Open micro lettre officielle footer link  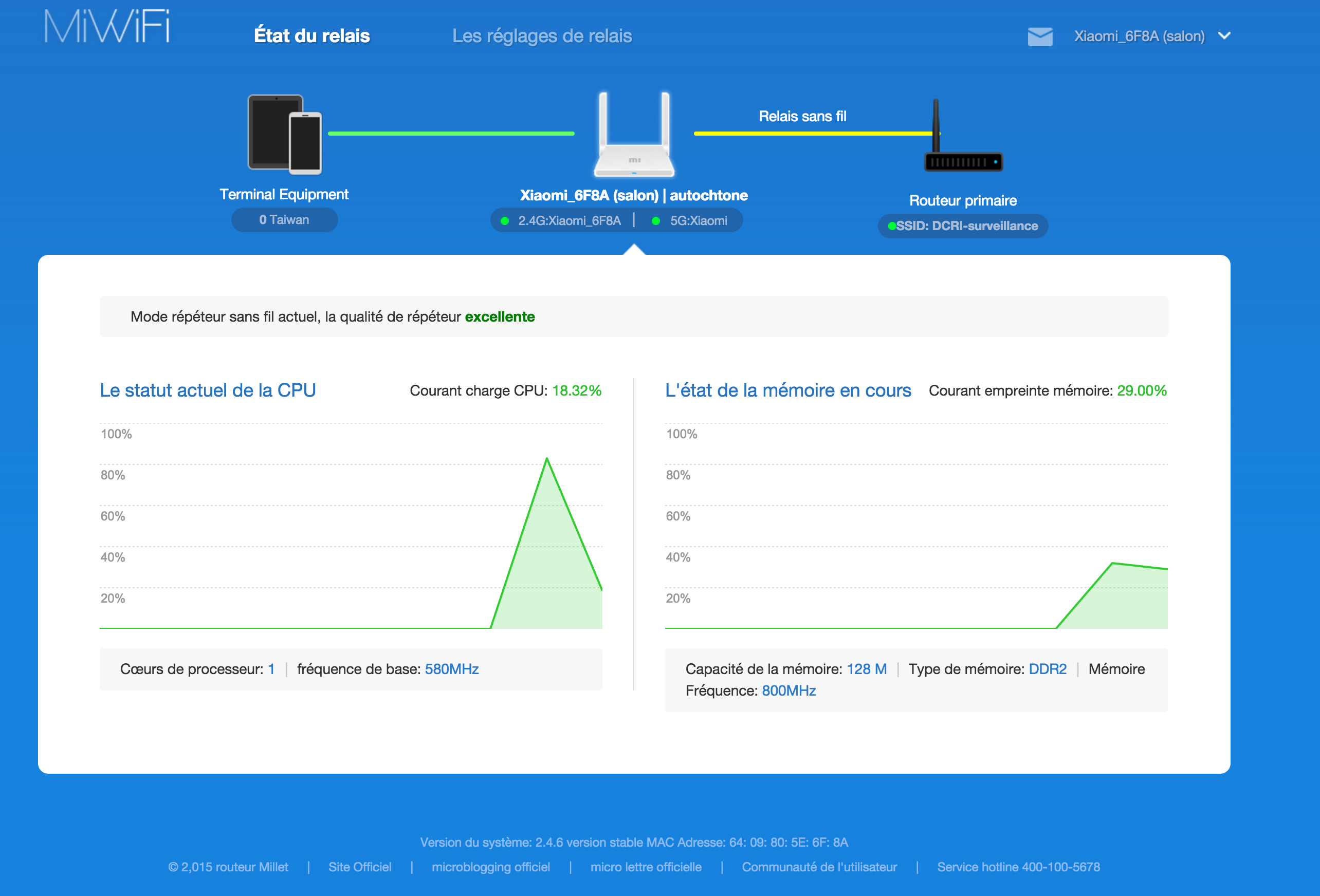[646, 867]
